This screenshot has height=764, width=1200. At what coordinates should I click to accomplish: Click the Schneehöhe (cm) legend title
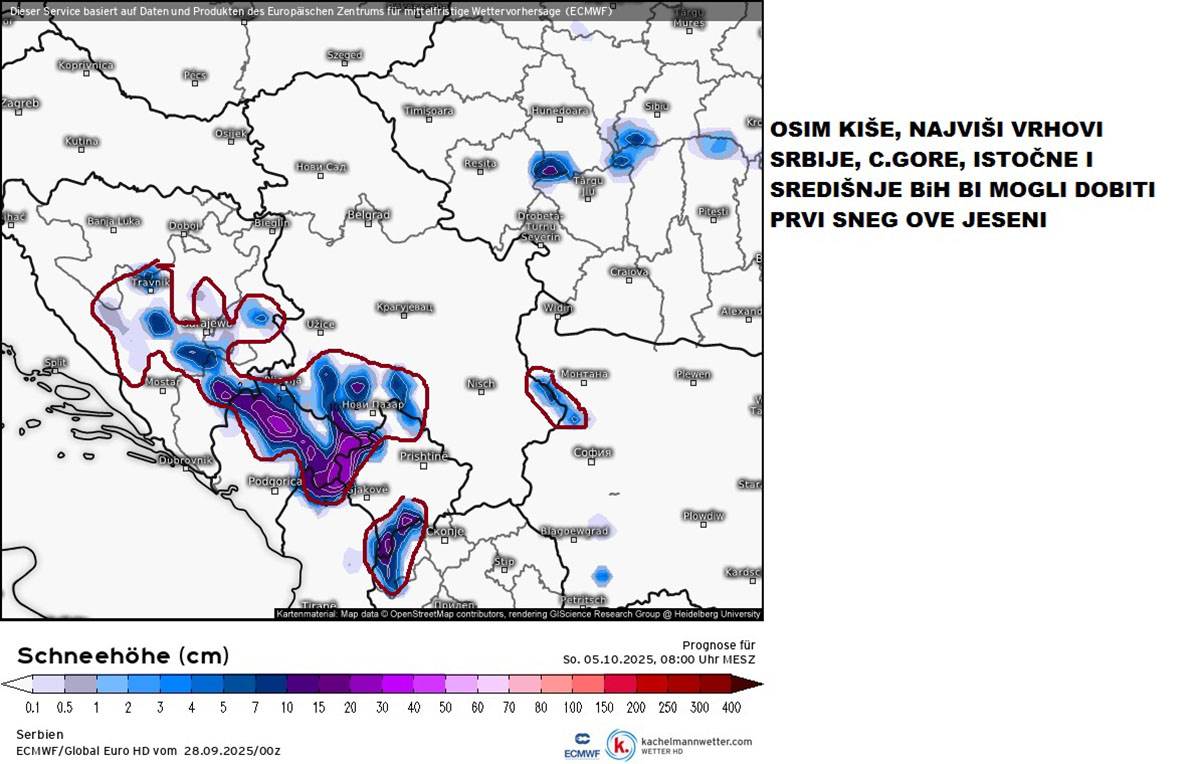(x=123, y=656)
